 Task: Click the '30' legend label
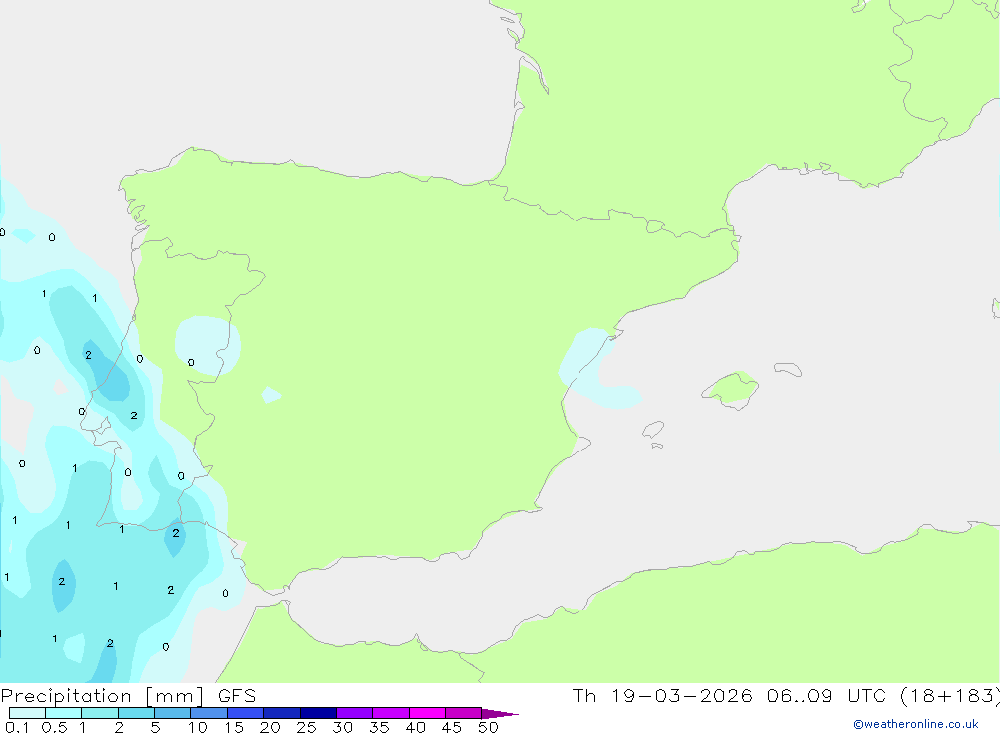click(x=343, y=727)
